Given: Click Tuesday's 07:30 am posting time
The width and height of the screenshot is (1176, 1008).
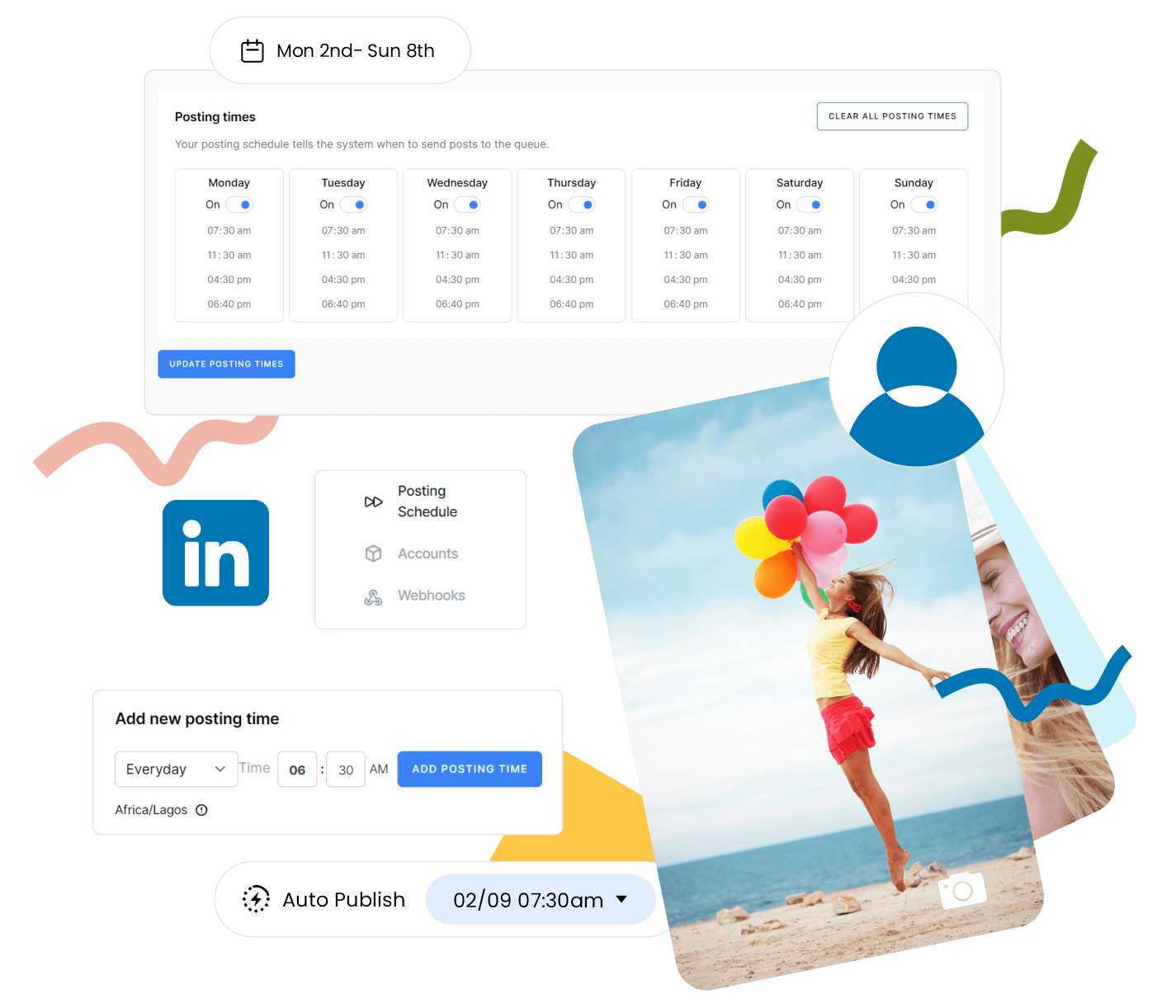Looking at the screenshot, I should click(x=343, y=231).
